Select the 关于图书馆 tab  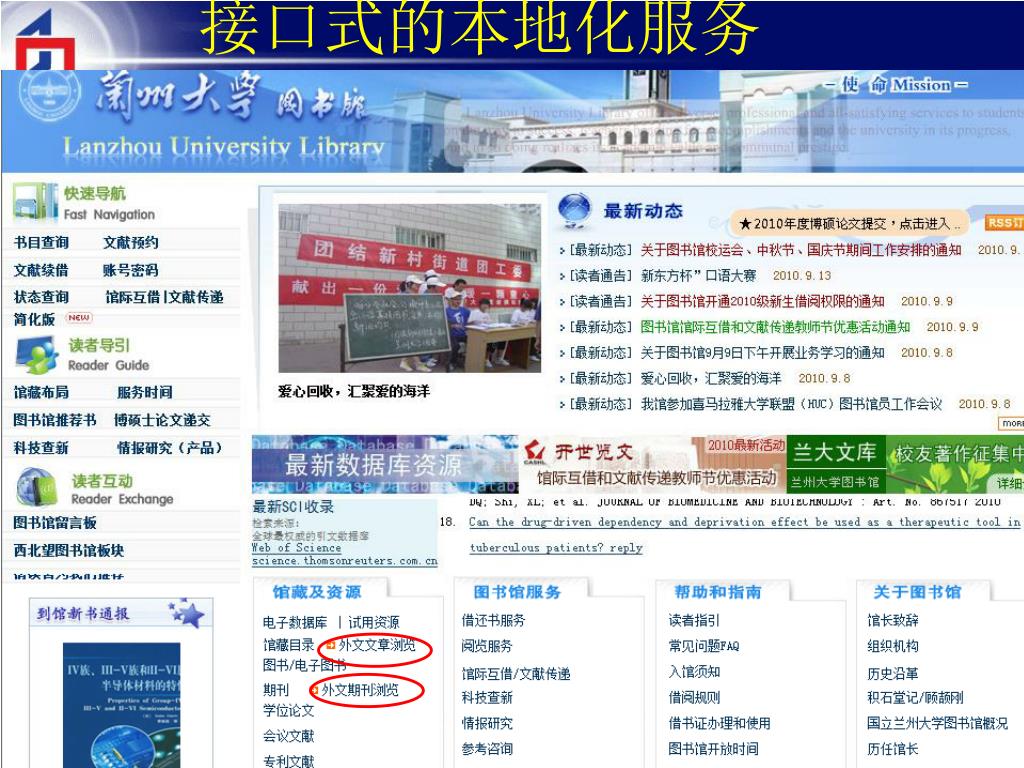click(918, 592)
